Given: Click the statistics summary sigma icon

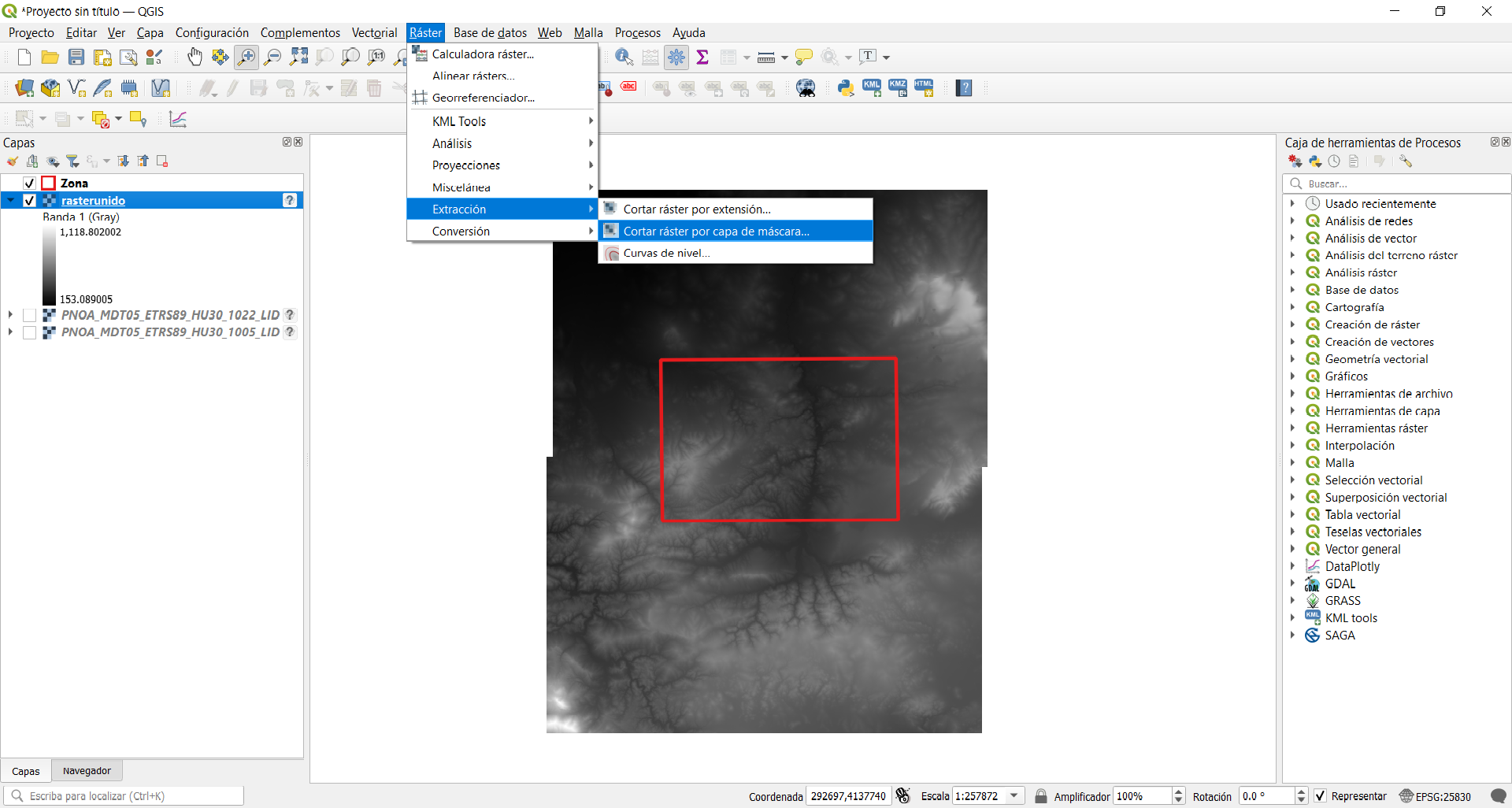Looking at the screenshot, I should [703, 57].
